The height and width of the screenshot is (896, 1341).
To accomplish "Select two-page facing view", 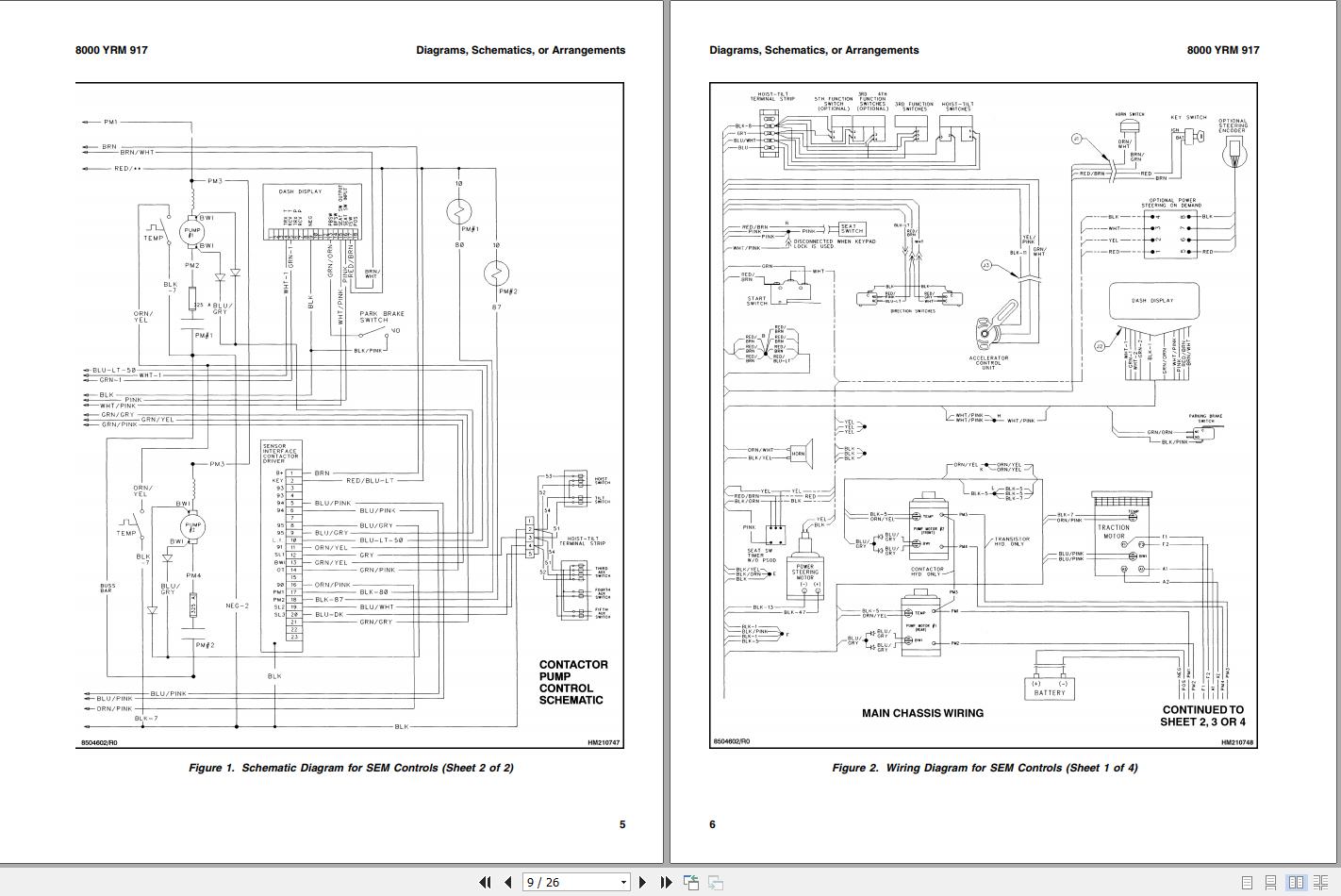I will 1297,882.
